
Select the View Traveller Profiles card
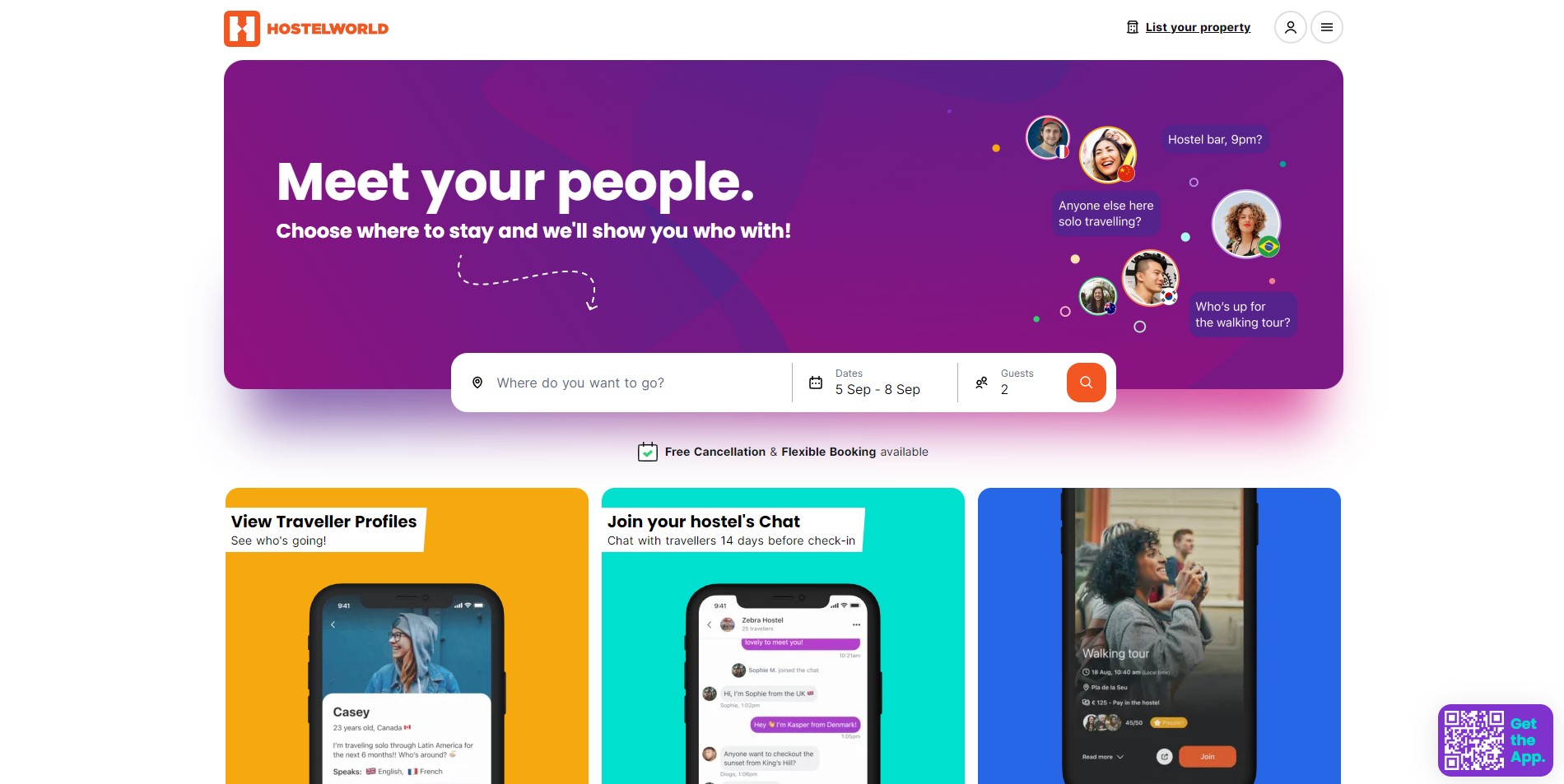pos(407,636)
